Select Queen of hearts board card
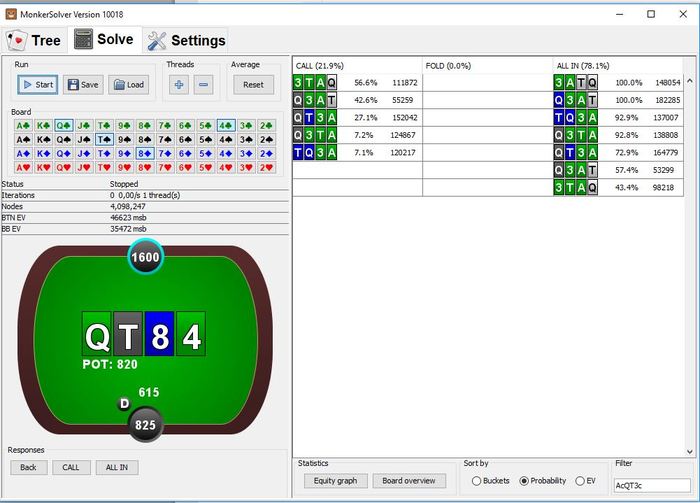Screen dimensions: 700x503 tap(64, 168)
